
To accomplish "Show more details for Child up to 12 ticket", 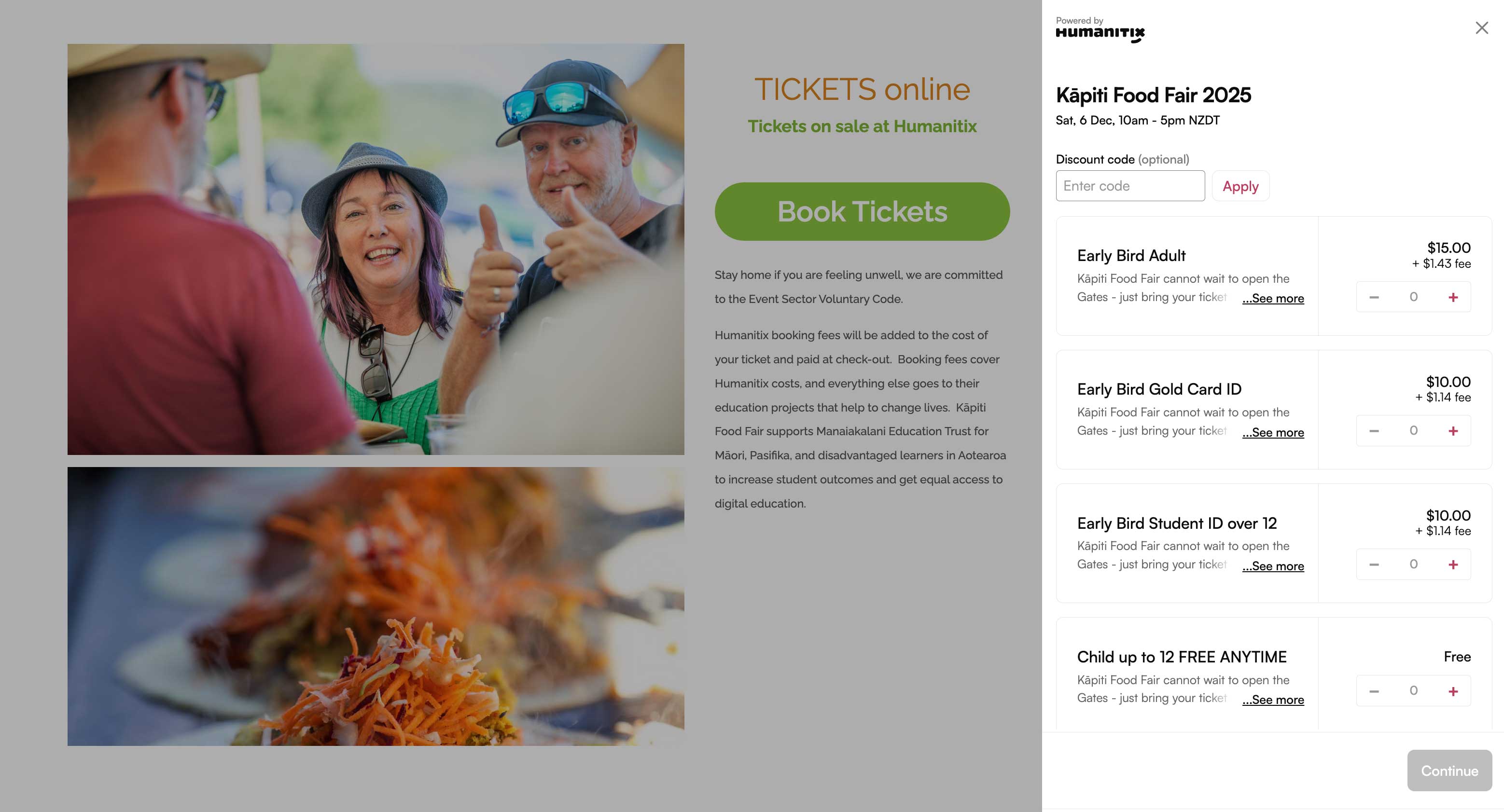I will coord(1273,700).
